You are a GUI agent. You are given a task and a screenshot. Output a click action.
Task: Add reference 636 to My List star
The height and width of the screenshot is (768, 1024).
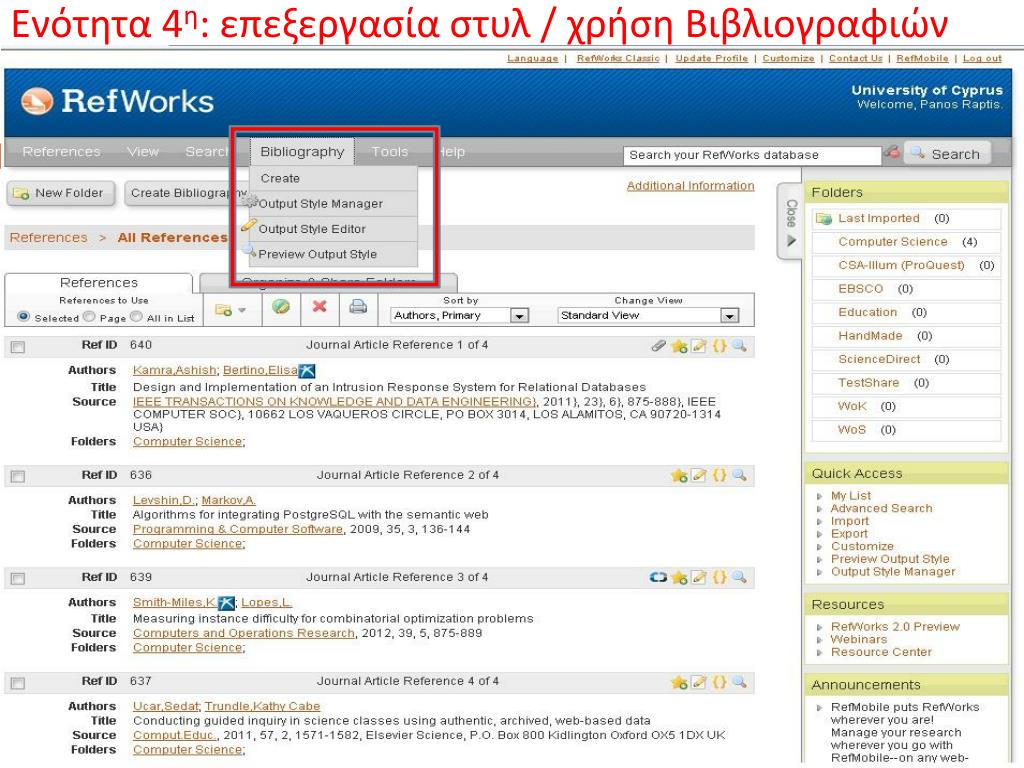pos(679,475)
